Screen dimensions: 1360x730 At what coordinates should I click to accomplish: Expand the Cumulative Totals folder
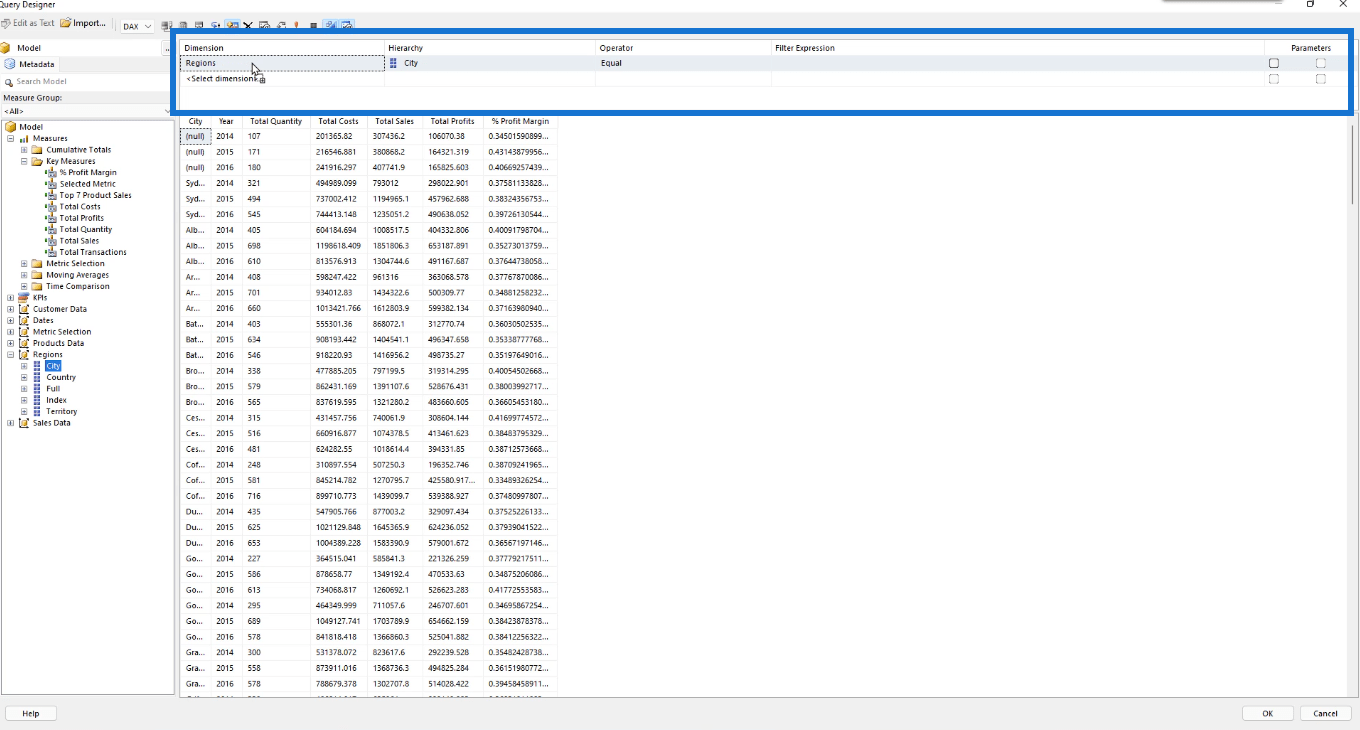(24, 150)
